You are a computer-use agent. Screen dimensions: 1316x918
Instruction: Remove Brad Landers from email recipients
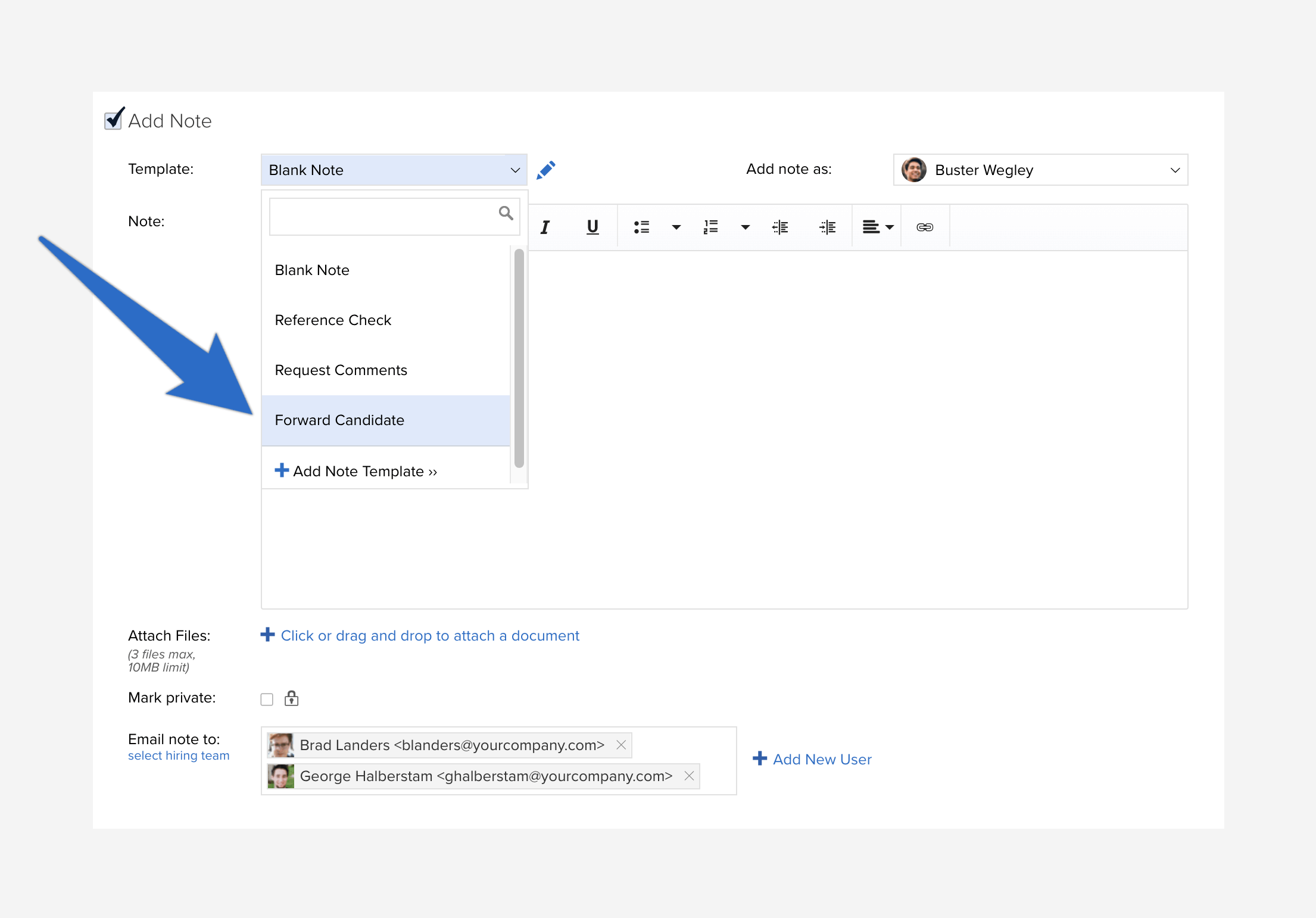coord(621,745)
